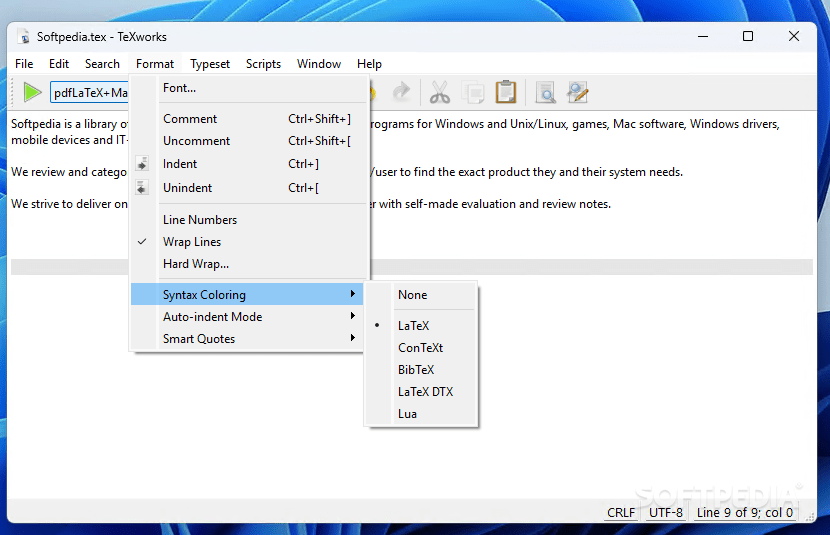Open the Help menu

click(x=369, y=64)
